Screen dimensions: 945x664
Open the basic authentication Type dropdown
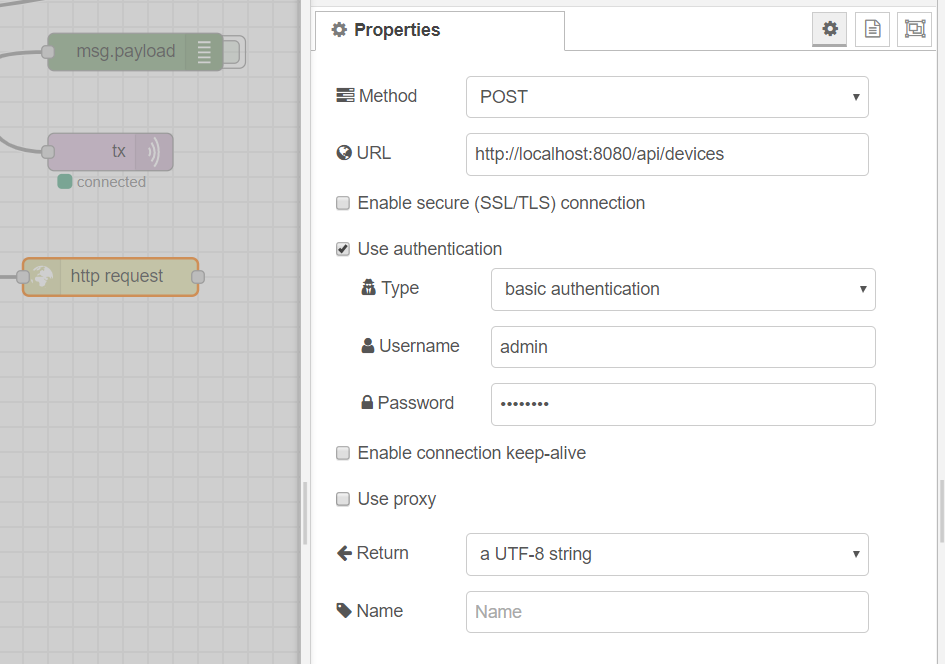pos(683,289)
